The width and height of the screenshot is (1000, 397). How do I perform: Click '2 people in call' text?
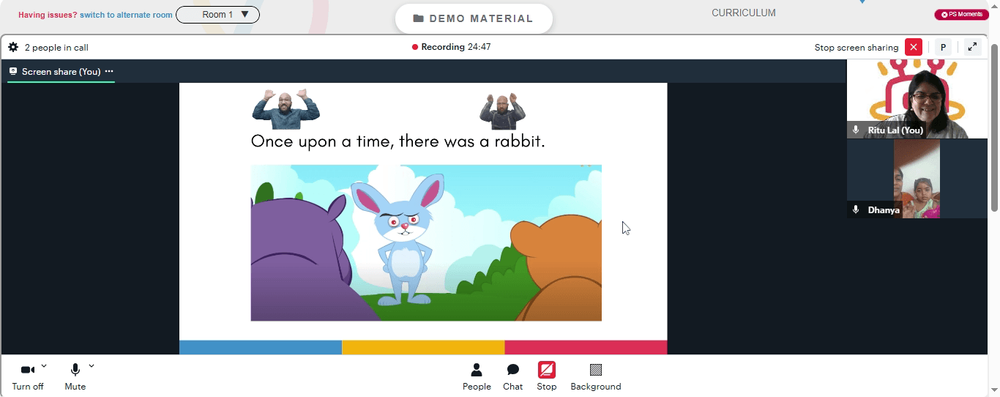(x=56, y=47)
